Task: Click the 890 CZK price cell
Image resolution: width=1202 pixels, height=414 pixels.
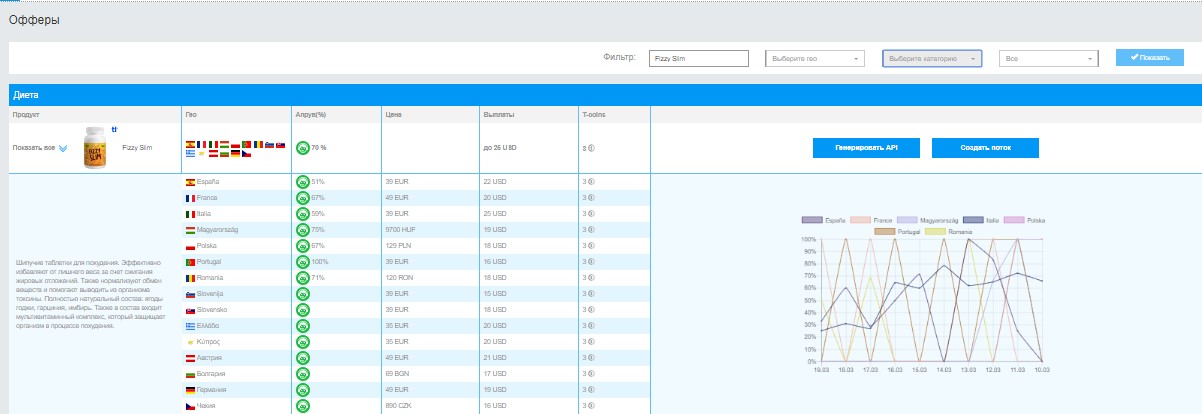Action: click(x=398, y=406)
